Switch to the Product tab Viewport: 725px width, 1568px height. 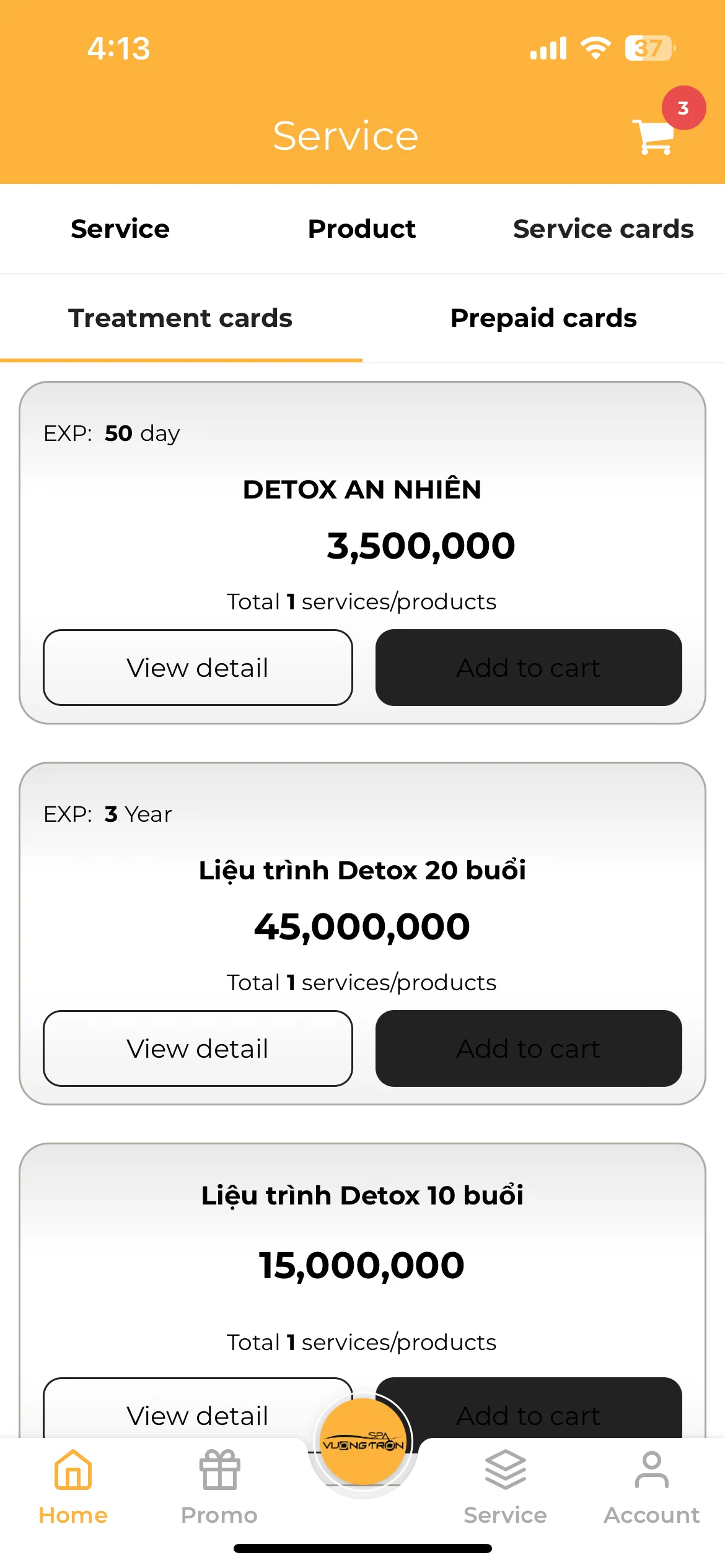pyautogui.click(x=362, y=229)
